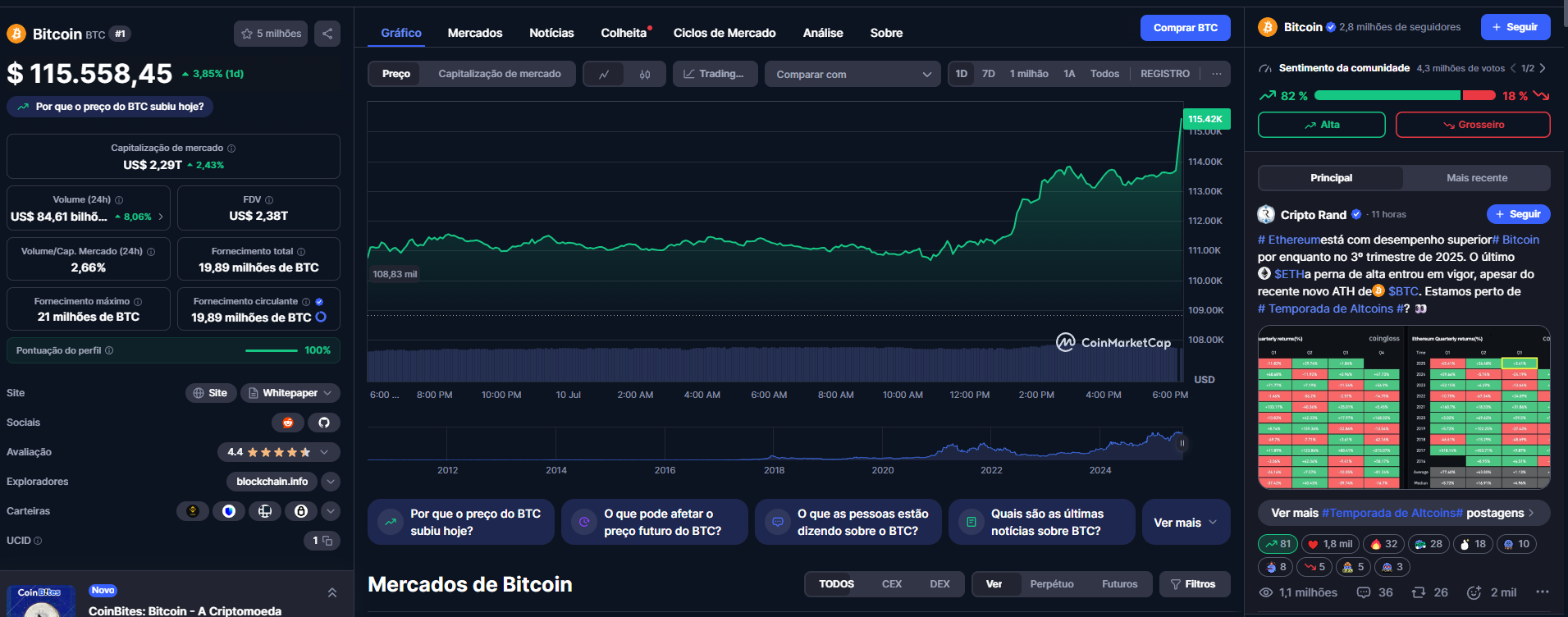Screen dimensions: 1568x617
Task: Filter markets by DEX
Action: click(x=939, y=584)
